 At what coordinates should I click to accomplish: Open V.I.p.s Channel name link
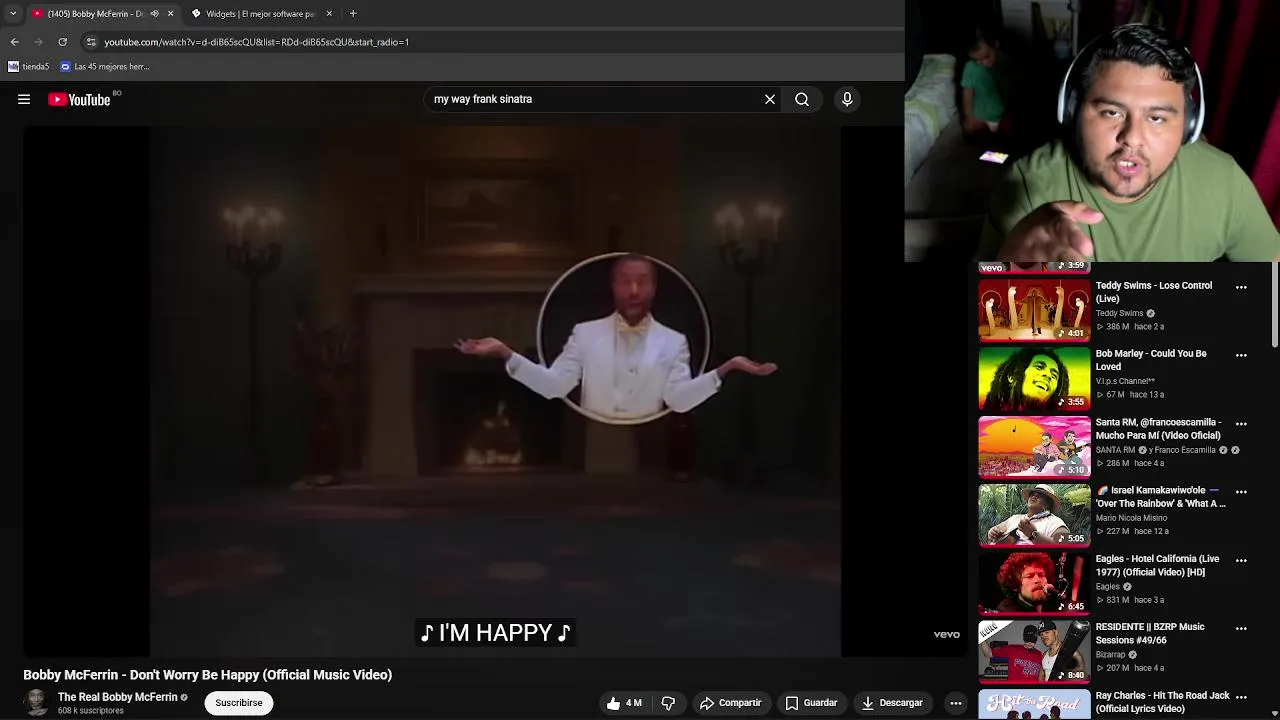click(1125, 381)
